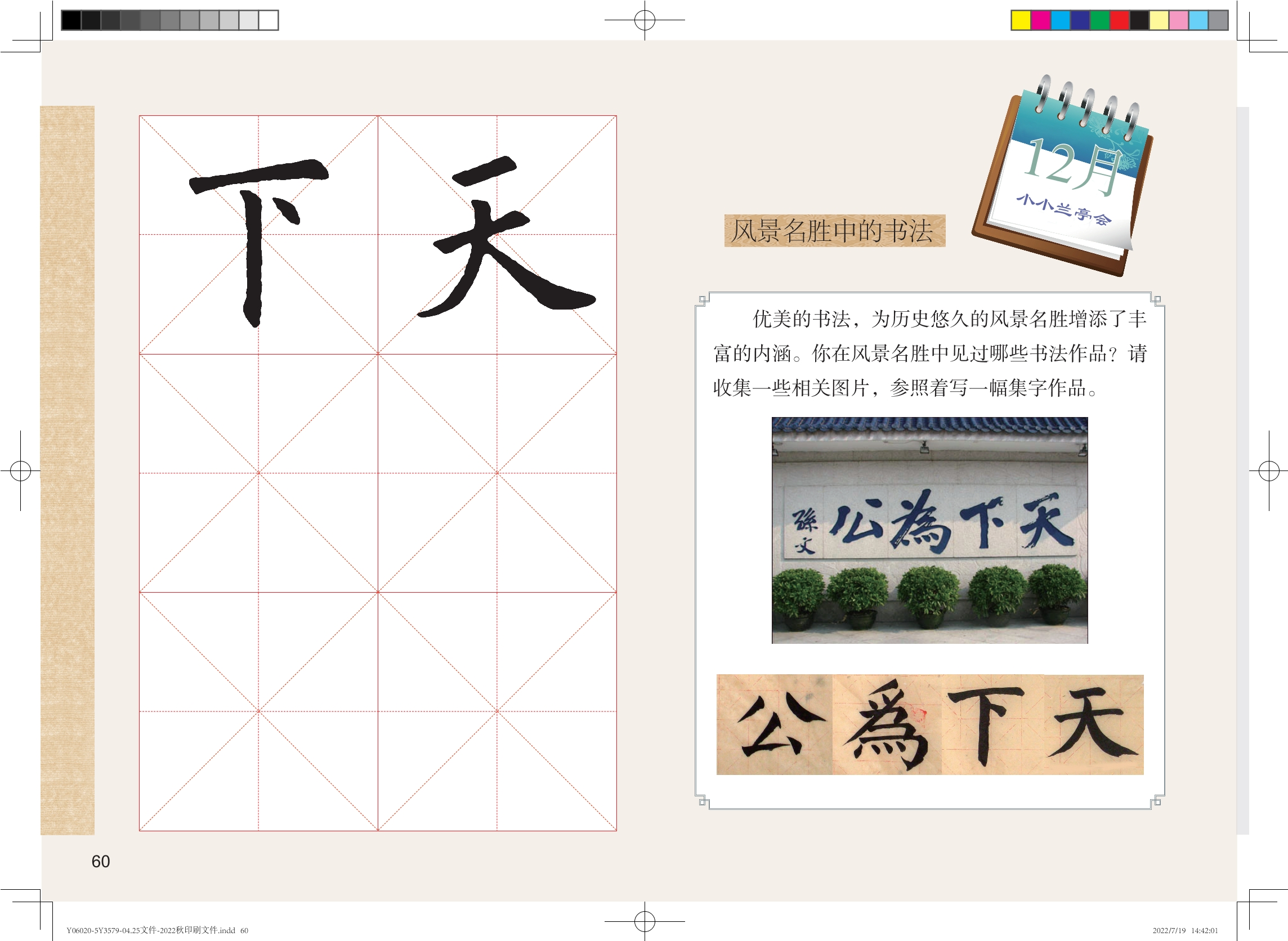This screenshot has width=1288, height=941.
Task: Click the text line starting 优美的书法
Action: [950, 319]
